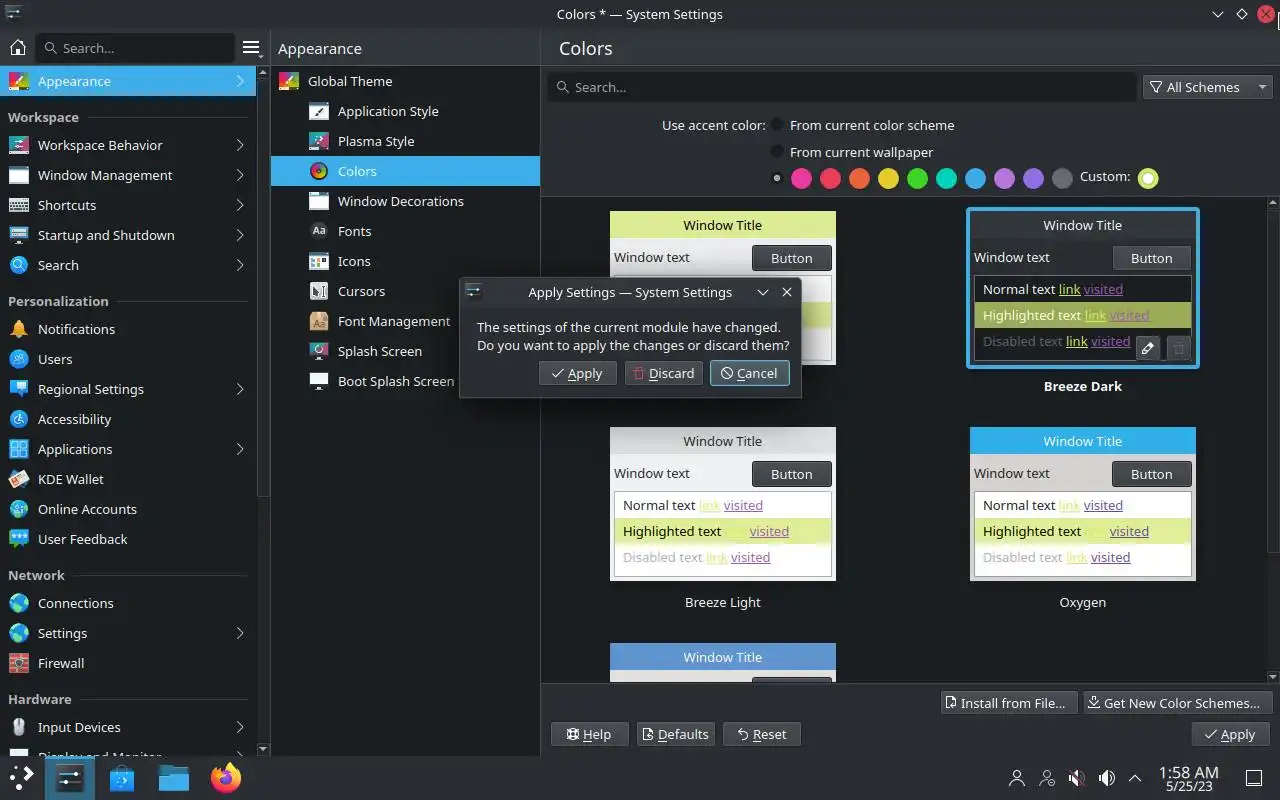Select Colors in the Appearance list
The height and width of the screenshot is (800, 1280).
[x=405, y=171]
